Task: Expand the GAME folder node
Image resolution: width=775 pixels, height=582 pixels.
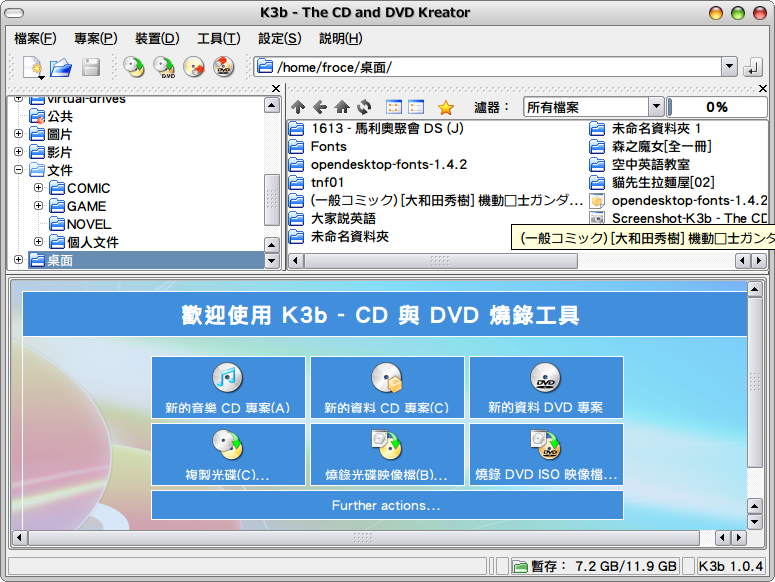Action: pyautogui.click(x=39, y=206)
